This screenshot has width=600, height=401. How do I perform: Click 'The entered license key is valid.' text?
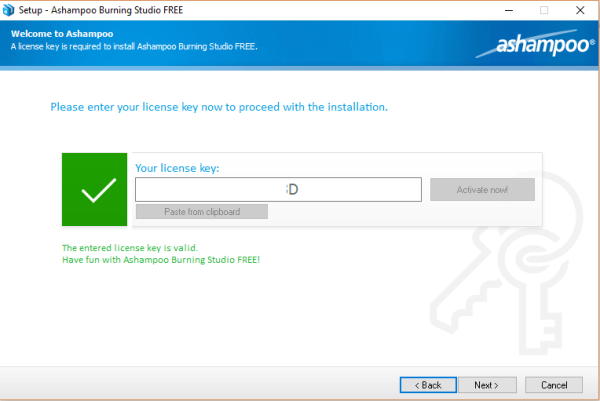[x=130, y=248]
